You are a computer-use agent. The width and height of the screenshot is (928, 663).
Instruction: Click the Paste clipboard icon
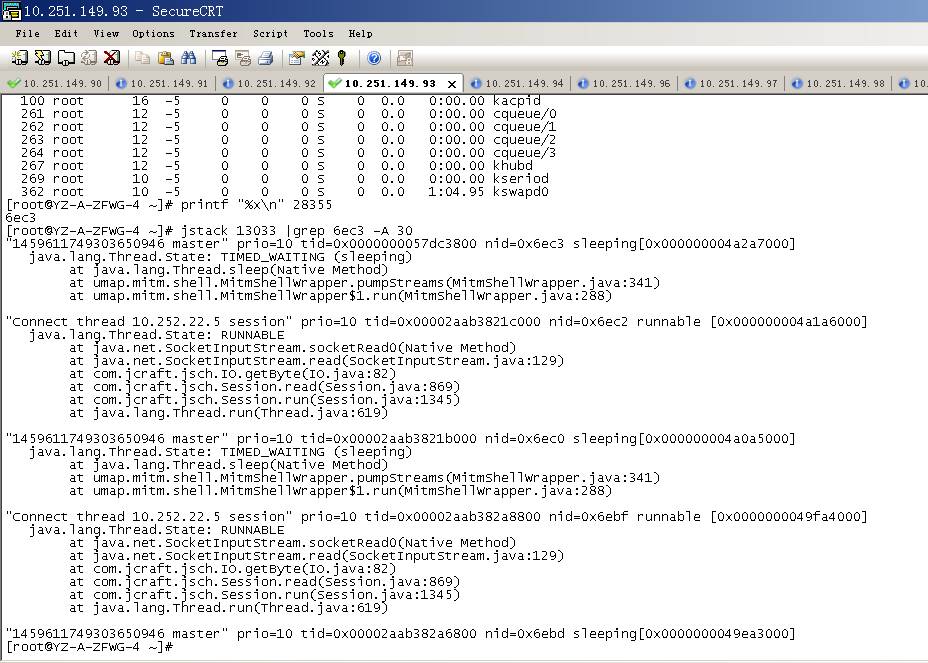point(165,58)
